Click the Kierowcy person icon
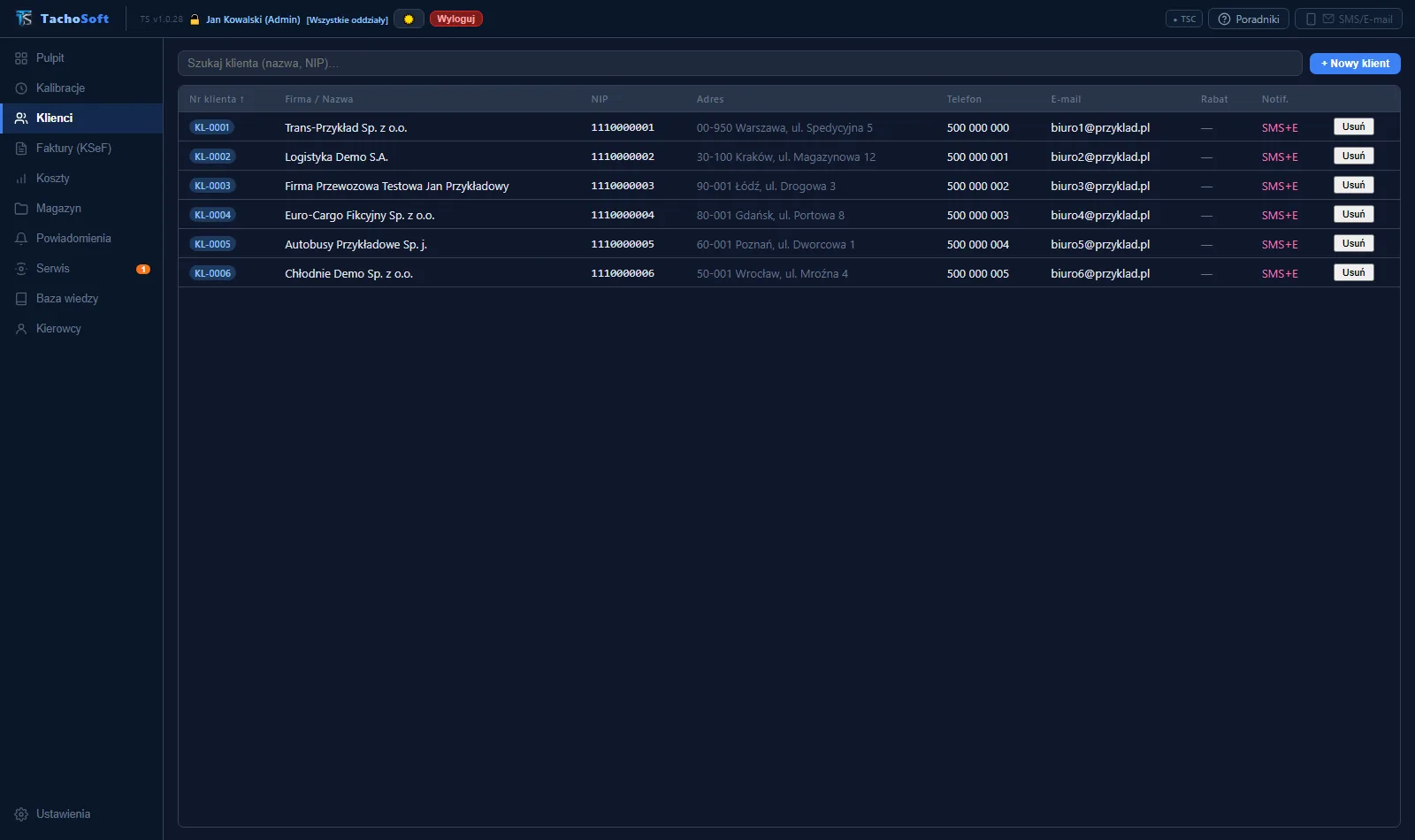This screenshot has width=1415, height=840. pyautogui.click(x=21, y=329)
